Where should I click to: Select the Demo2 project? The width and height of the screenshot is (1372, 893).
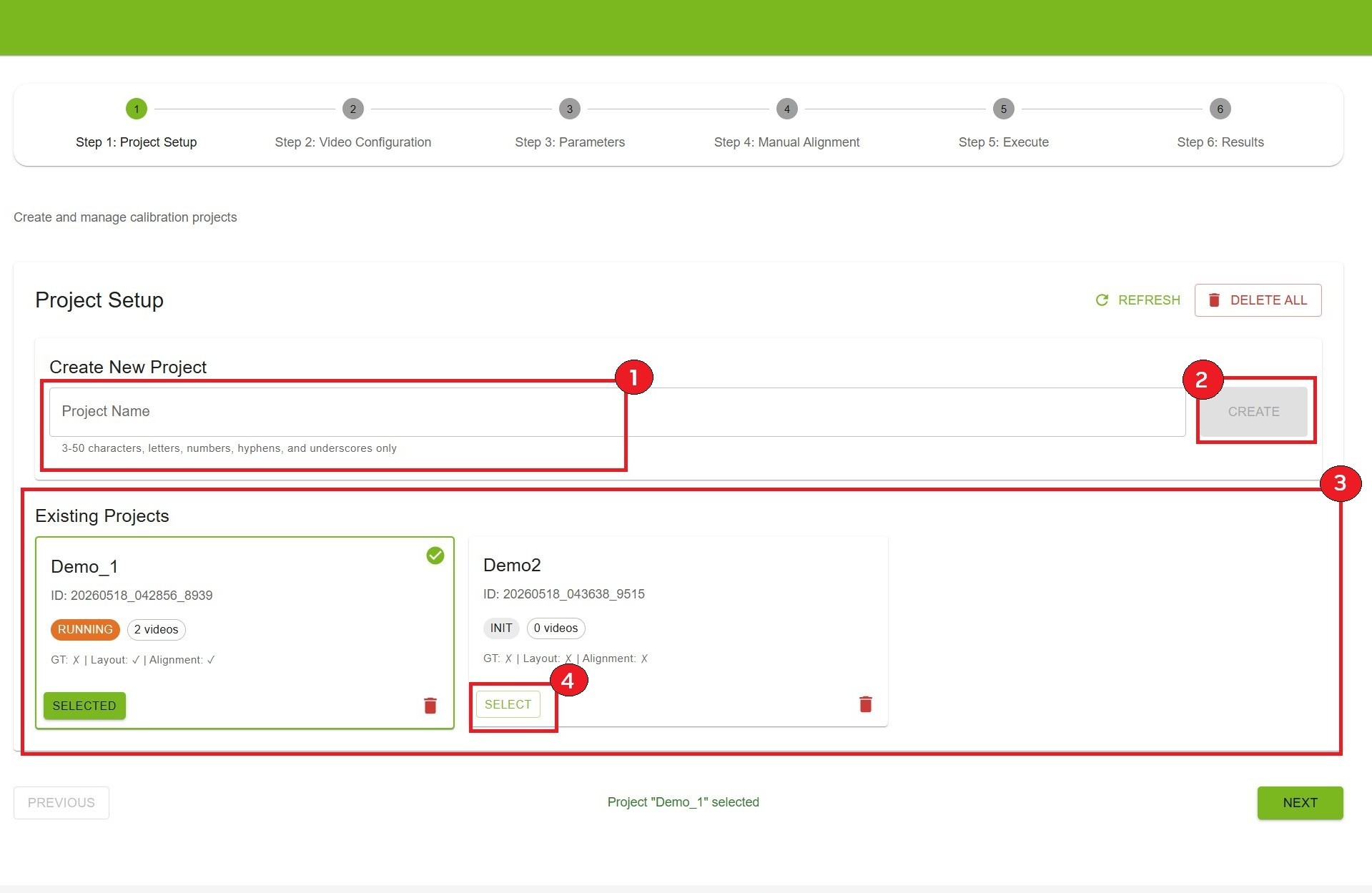tap(508, 704)
